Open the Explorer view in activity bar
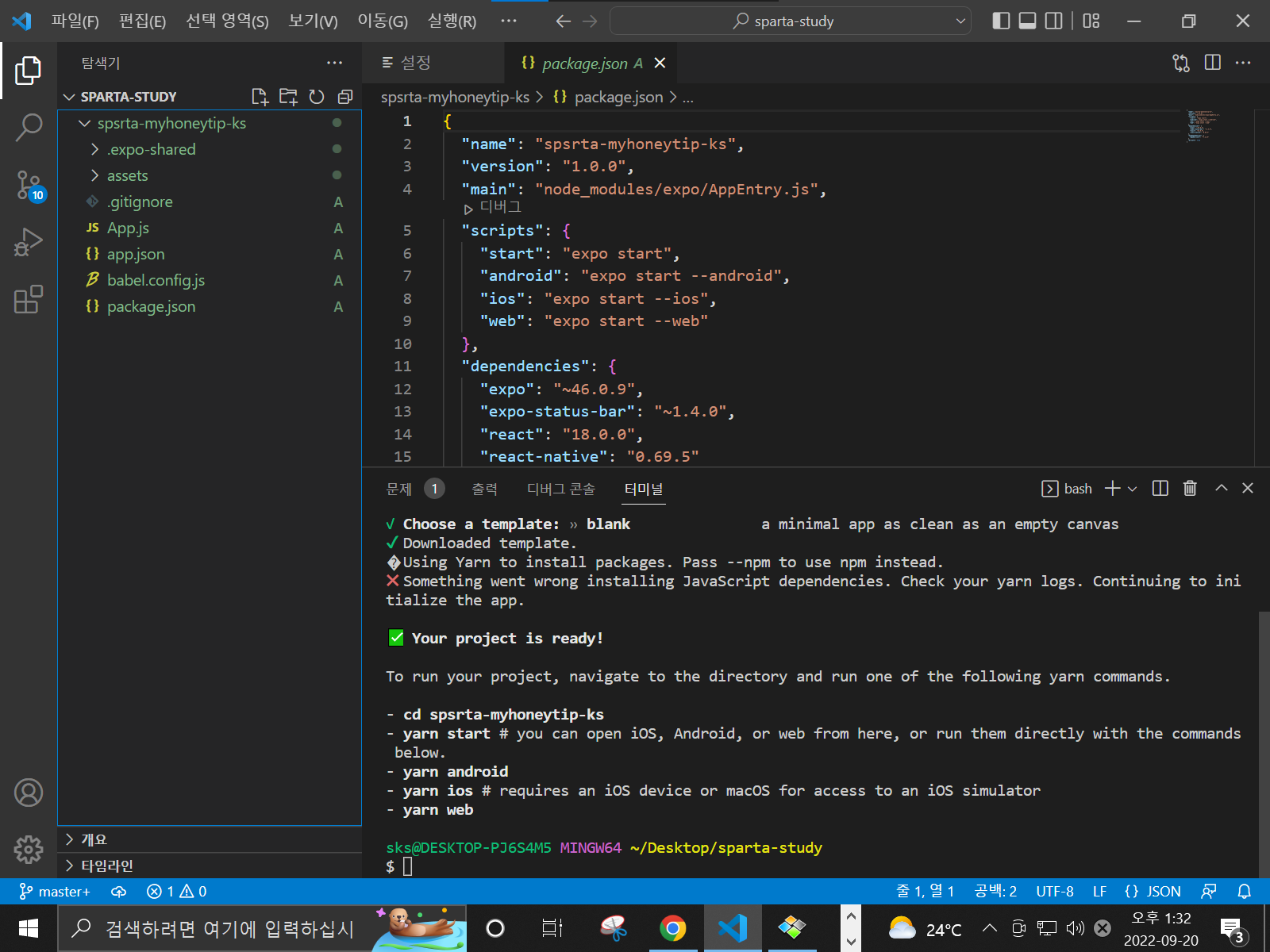The height and width of the screenshot is (952, 1270). coord(29,71)
